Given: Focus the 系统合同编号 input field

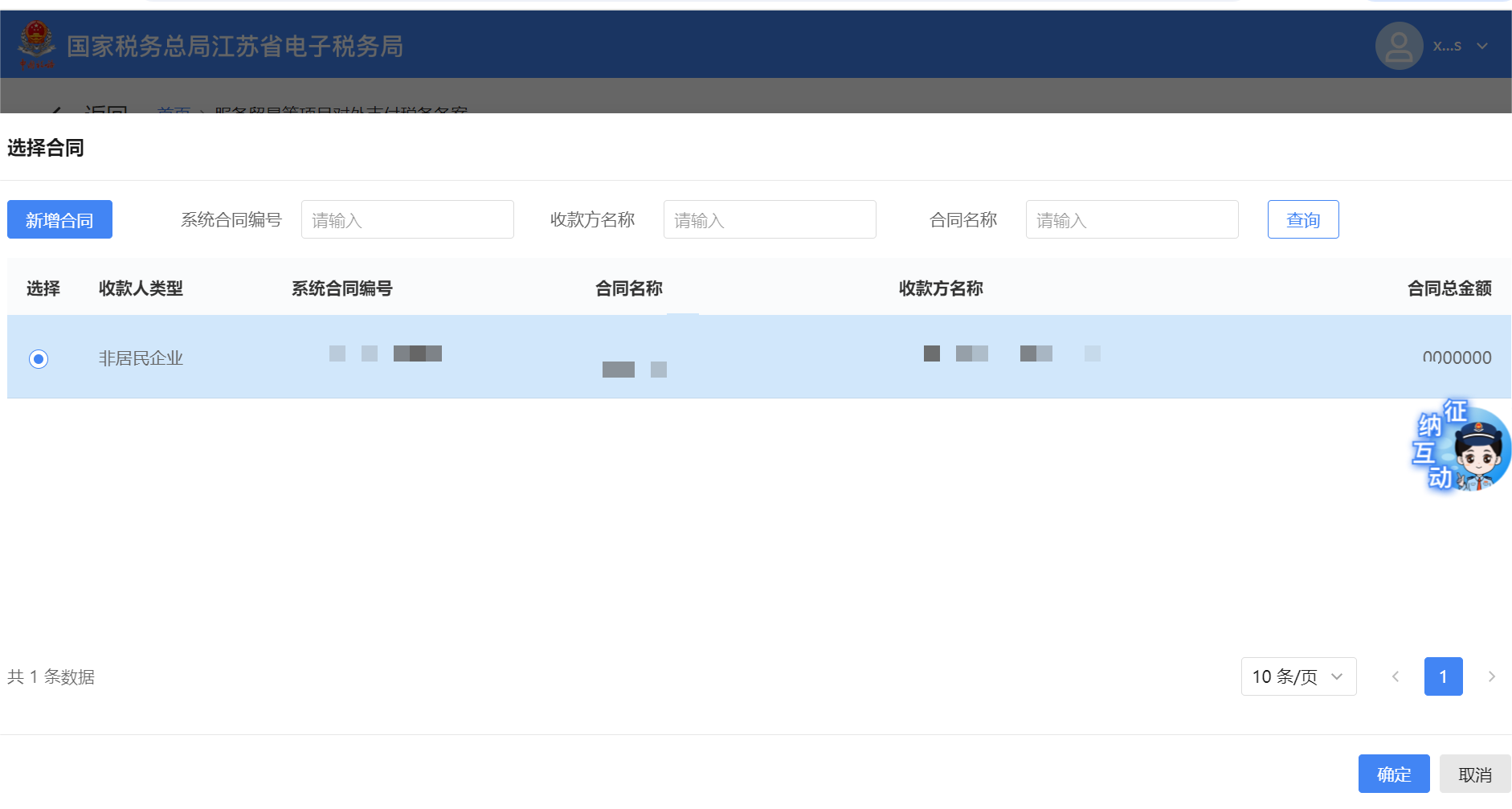Looking at the screenshot, I should 407,219.
